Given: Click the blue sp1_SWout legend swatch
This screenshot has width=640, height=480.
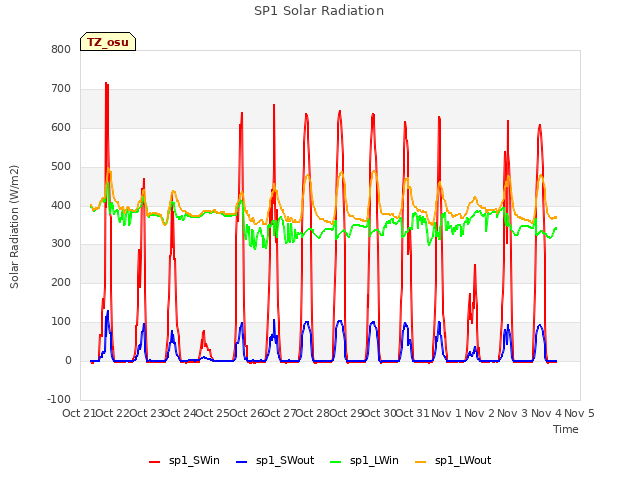Looking at the screenshot, I should [242, 462].
